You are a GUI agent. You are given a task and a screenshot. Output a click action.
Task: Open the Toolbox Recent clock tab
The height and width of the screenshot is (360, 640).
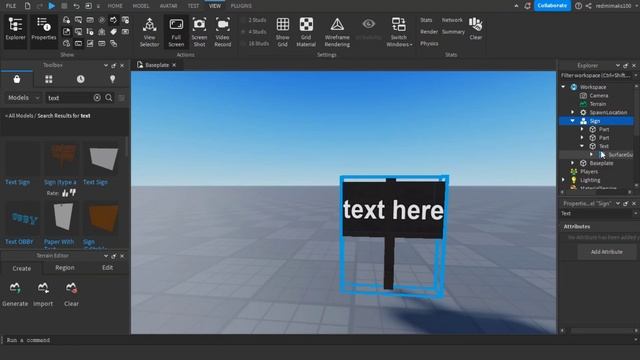click(x=80, y=79)
